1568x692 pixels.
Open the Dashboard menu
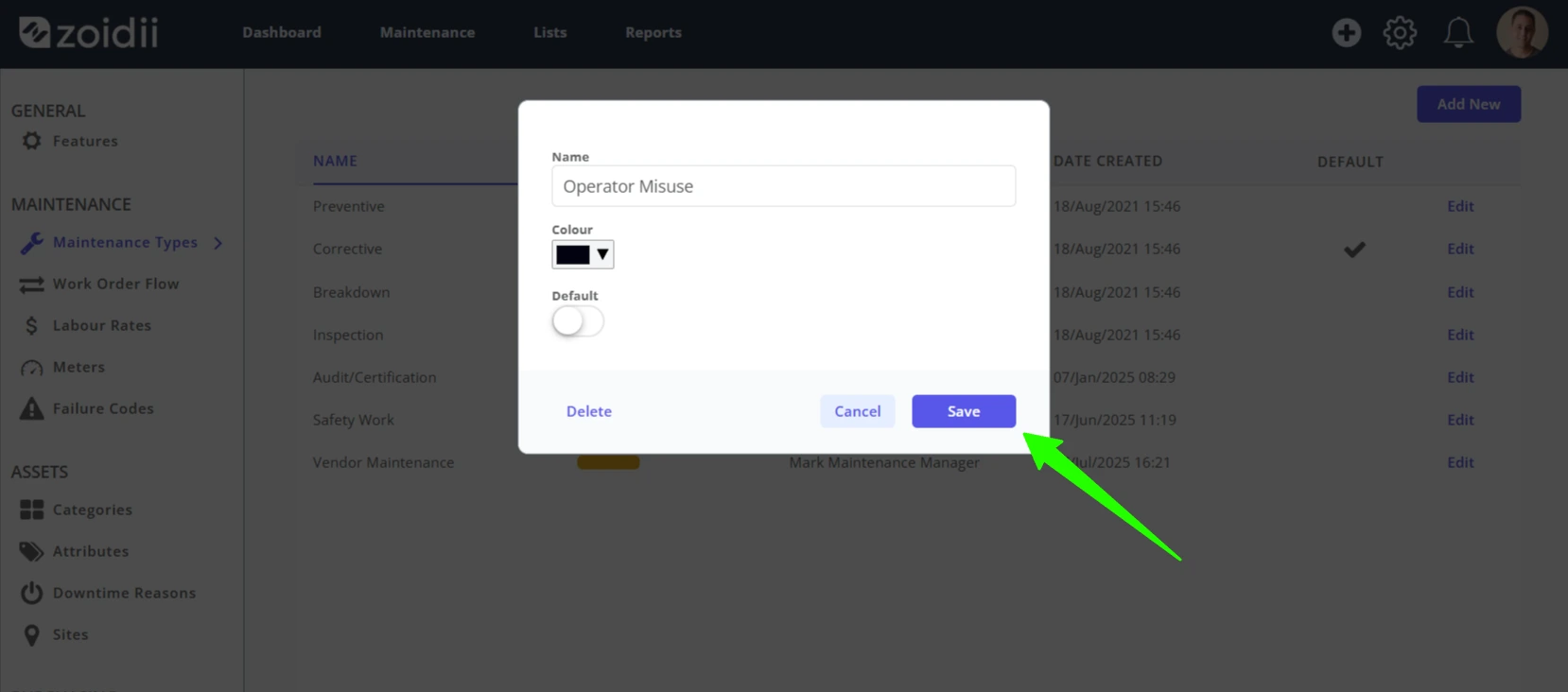(282, 32)
